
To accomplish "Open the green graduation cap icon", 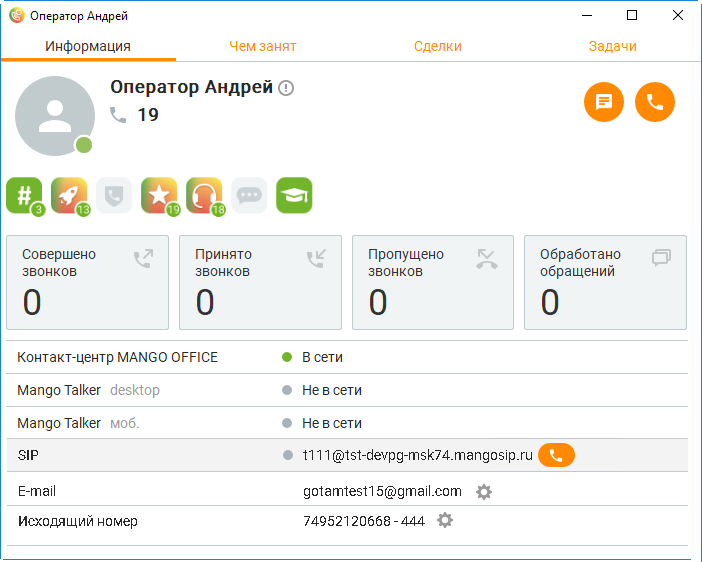I will (294, 195).
